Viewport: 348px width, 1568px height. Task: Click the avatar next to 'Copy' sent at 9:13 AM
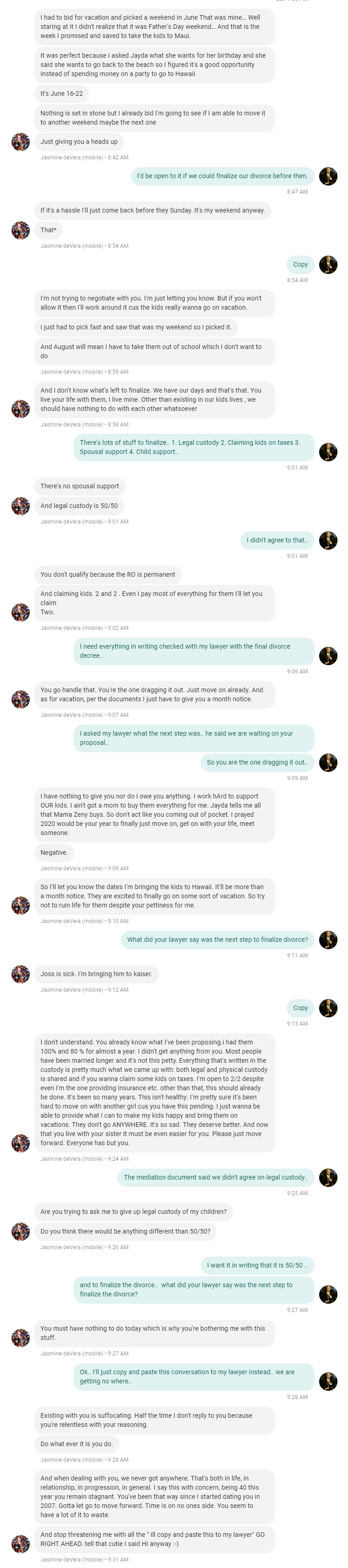pyautogui.click(x=328, y=1008)
